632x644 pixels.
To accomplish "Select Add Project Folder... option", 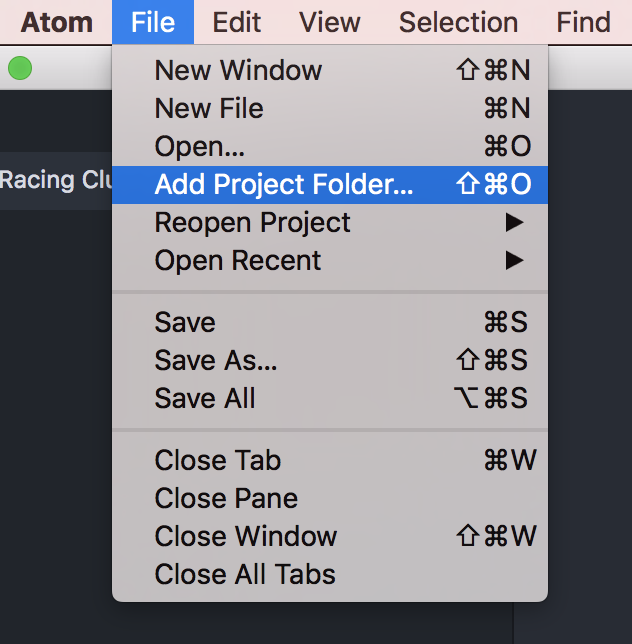I will click(284, 184).
